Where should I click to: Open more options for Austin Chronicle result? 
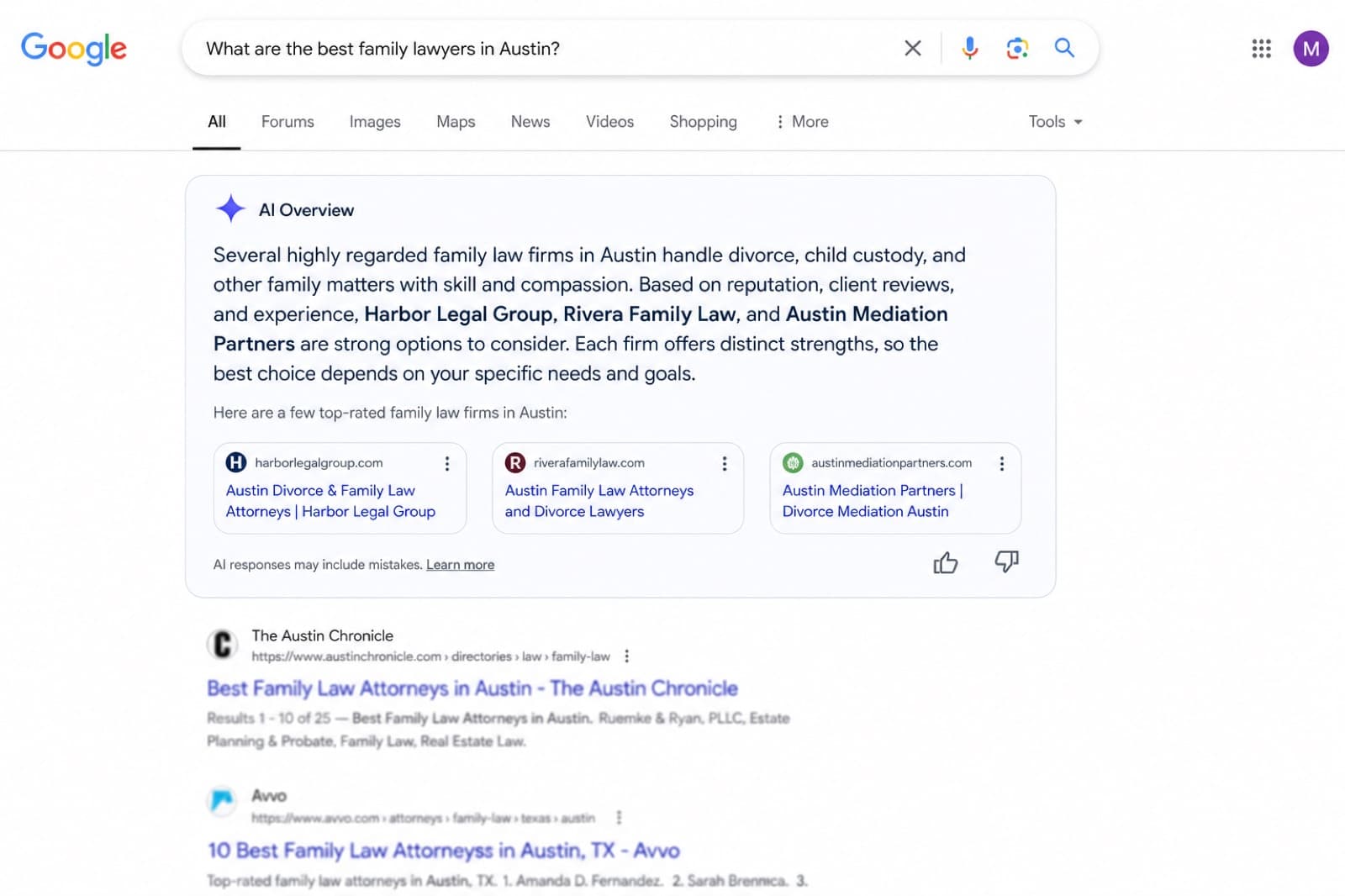pyautogui.click(x=626, y=656)
